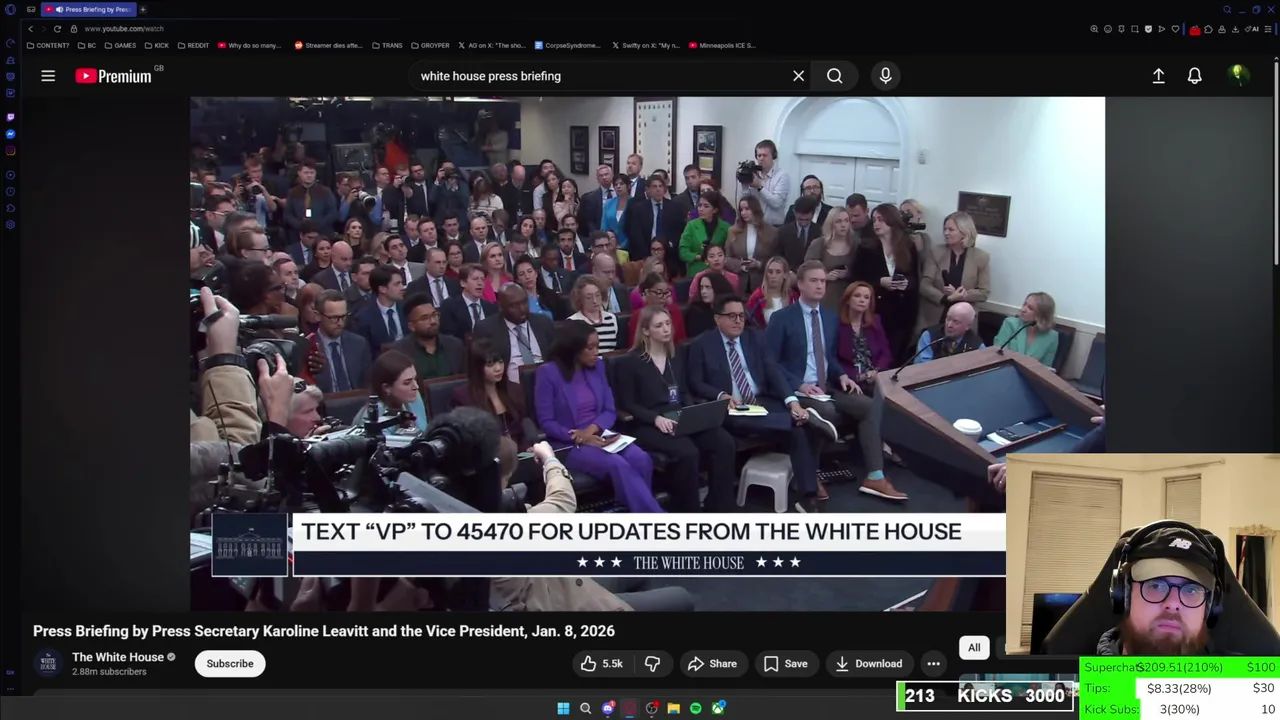Open 'Streamer dies afte...' bookmark
The height and width of the screenshot is (720, 1280).
click(x=328, y=45)
